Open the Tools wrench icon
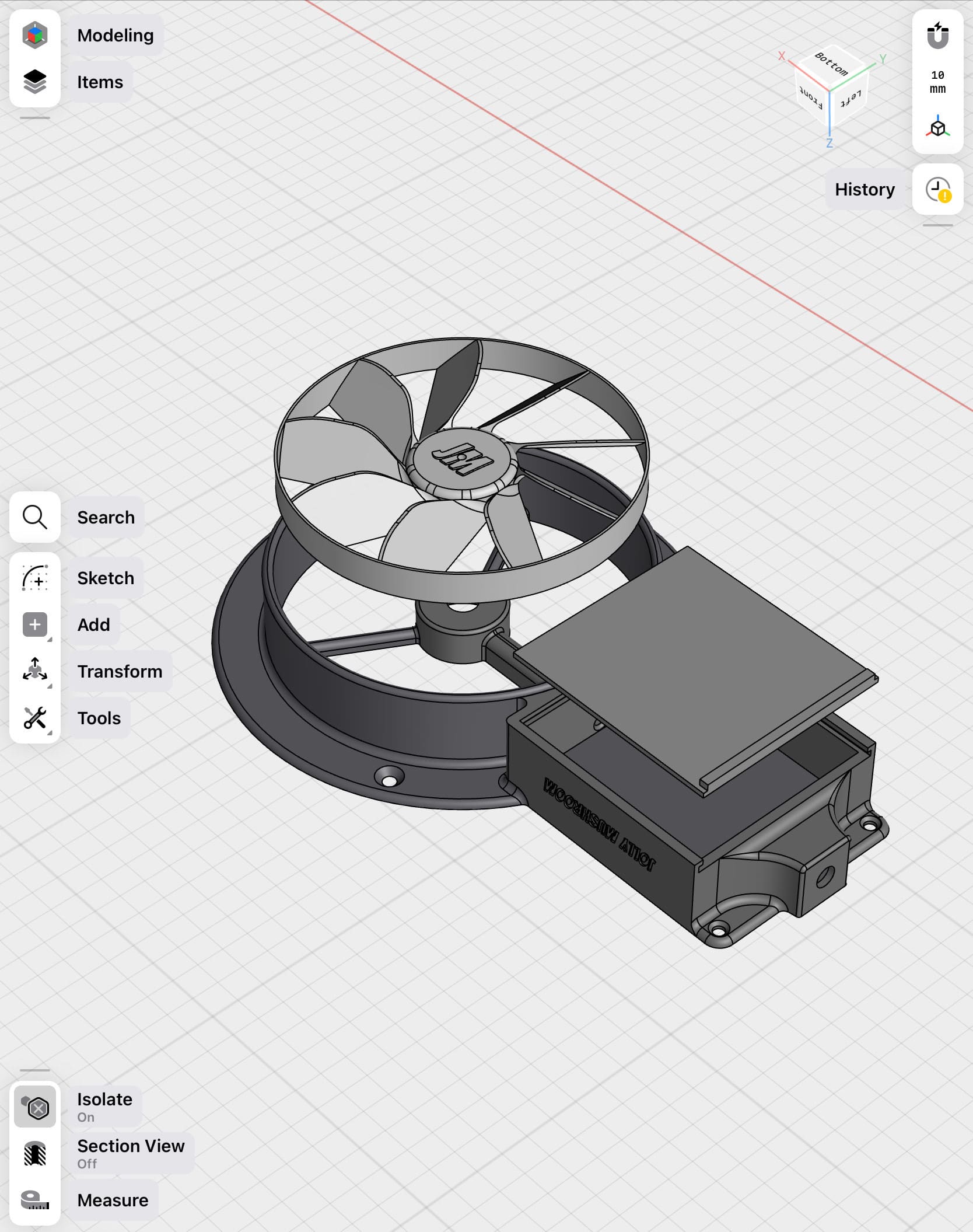The width and height of the screenshot is (973, 1232). pyautogui.click(x=35, y=718)
